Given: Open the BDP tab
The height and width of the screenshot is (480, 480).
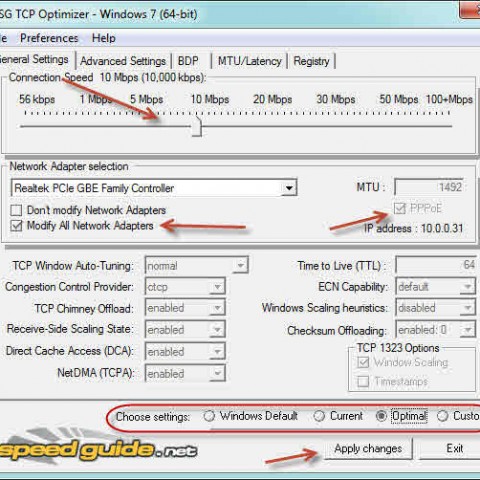Looking at the screenshot, I should [x=188, y=61].
